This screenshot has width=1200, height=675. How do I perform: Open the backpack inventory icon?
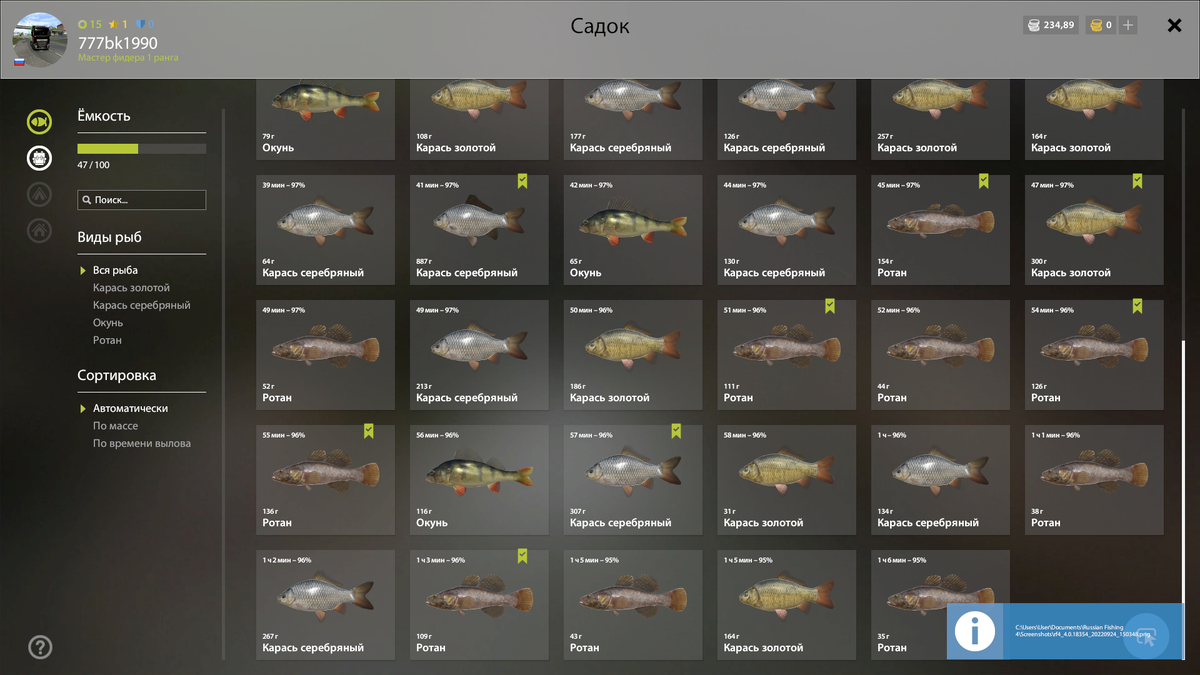pos(39,157)
